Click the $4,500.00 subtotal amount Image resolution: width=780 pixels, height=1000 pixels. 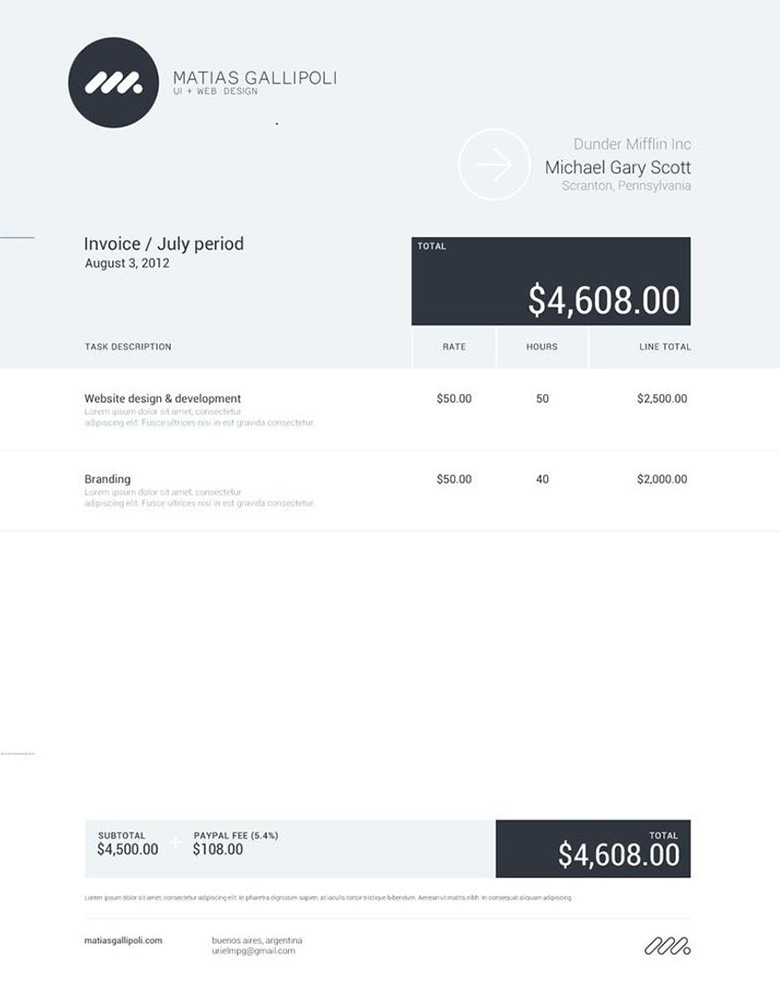127,849
